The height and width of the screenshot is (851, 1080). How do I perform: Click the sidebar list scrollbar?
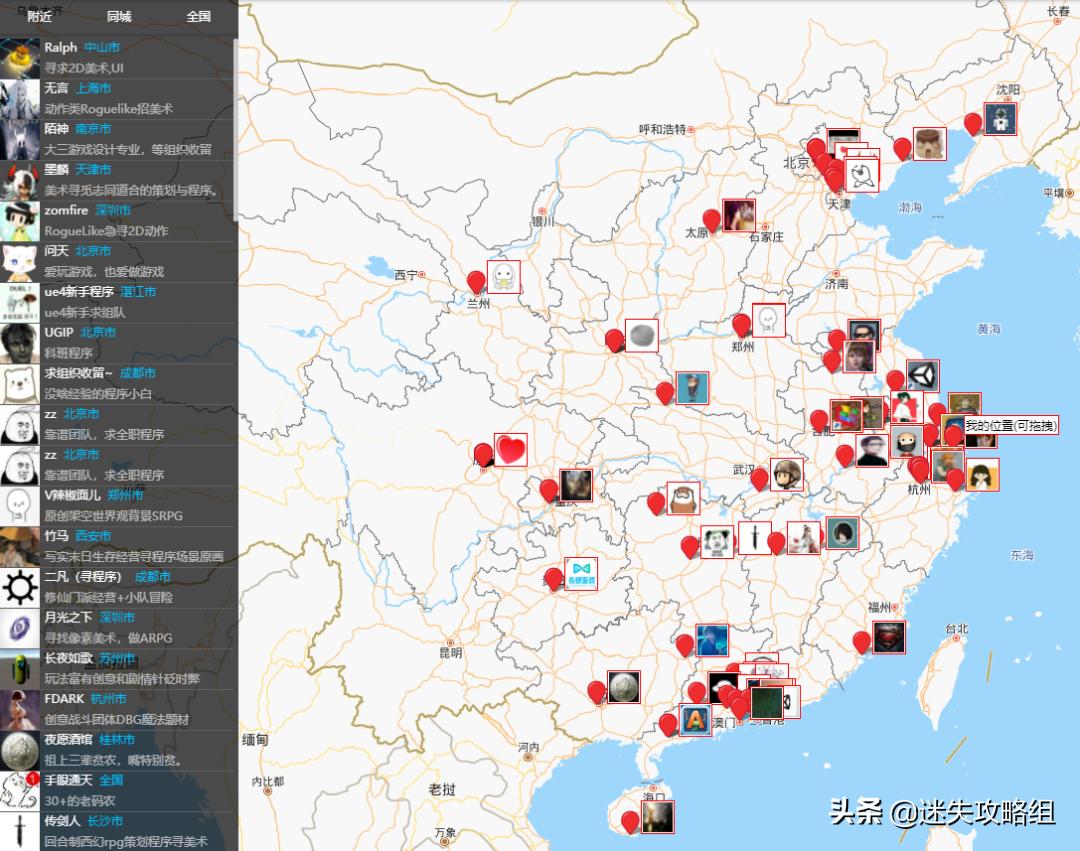click(x=236, y=128)
